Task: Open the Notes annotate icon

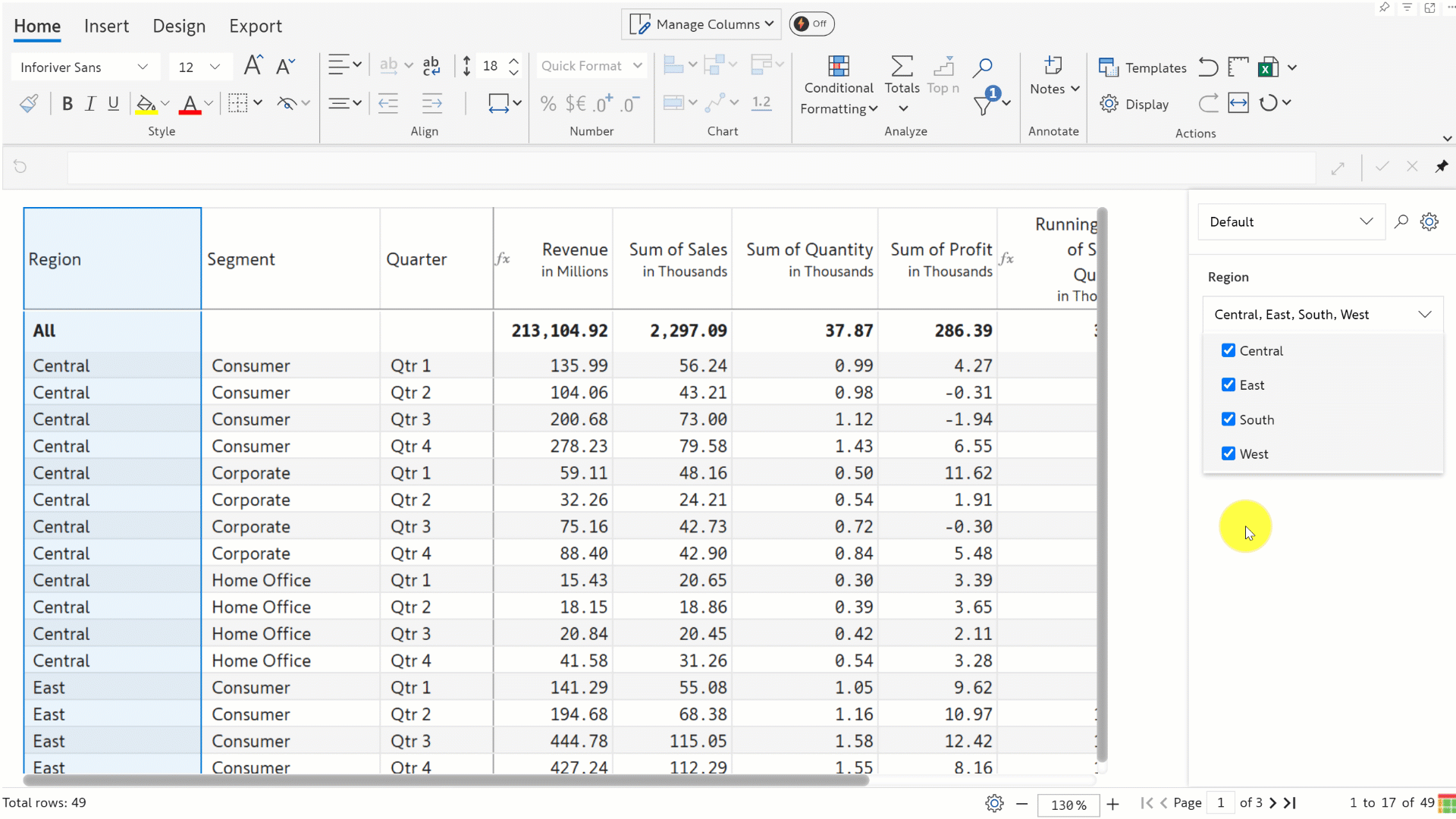Action: pyautogui.click(x=1053, y=66)
